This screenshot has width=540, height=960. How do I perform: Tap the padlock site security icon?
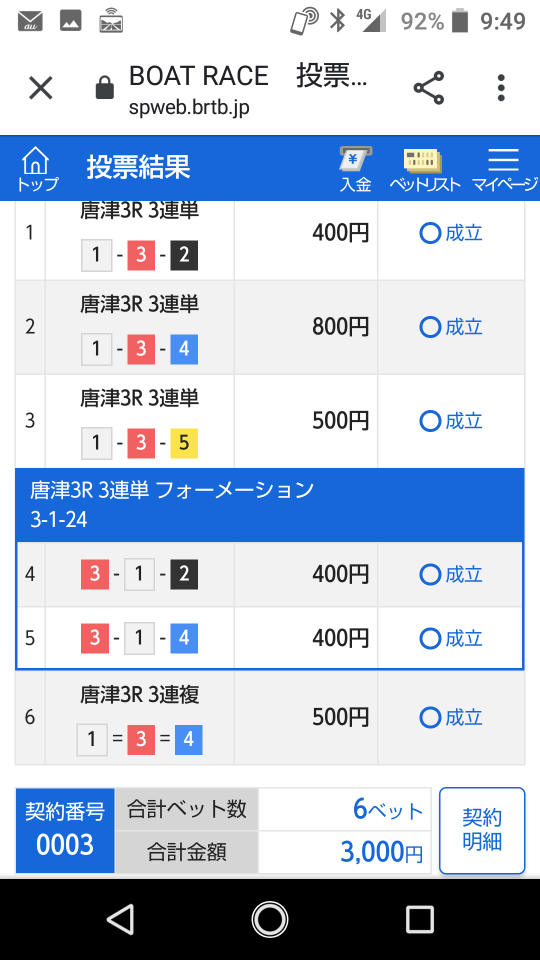(x=105, y=88)
